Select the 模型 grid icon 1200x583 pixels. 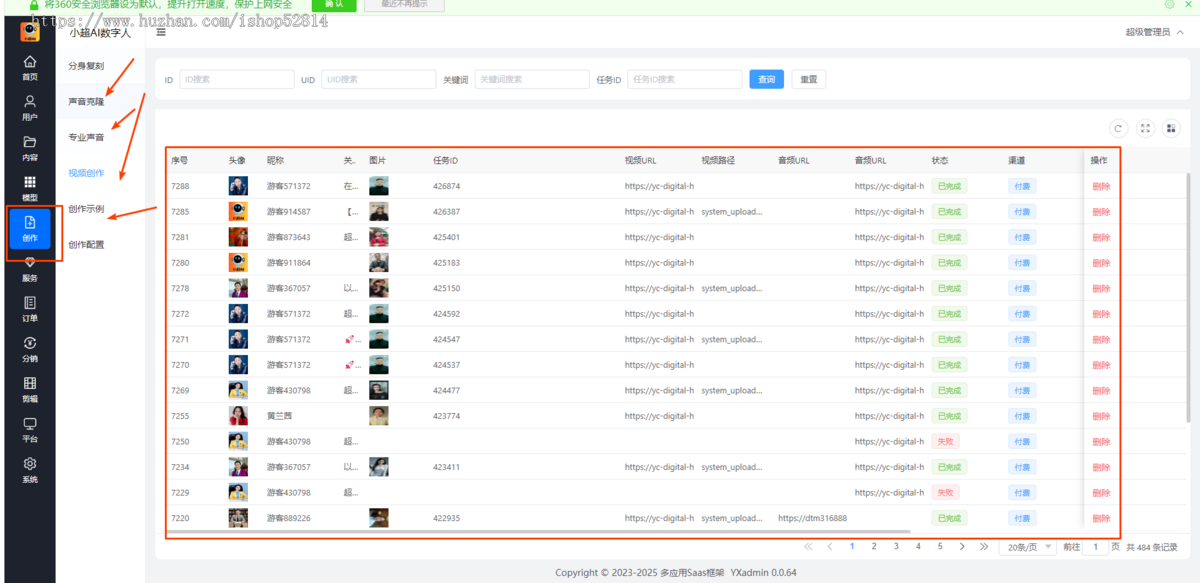pyautogui.click(x=30, y=183)
